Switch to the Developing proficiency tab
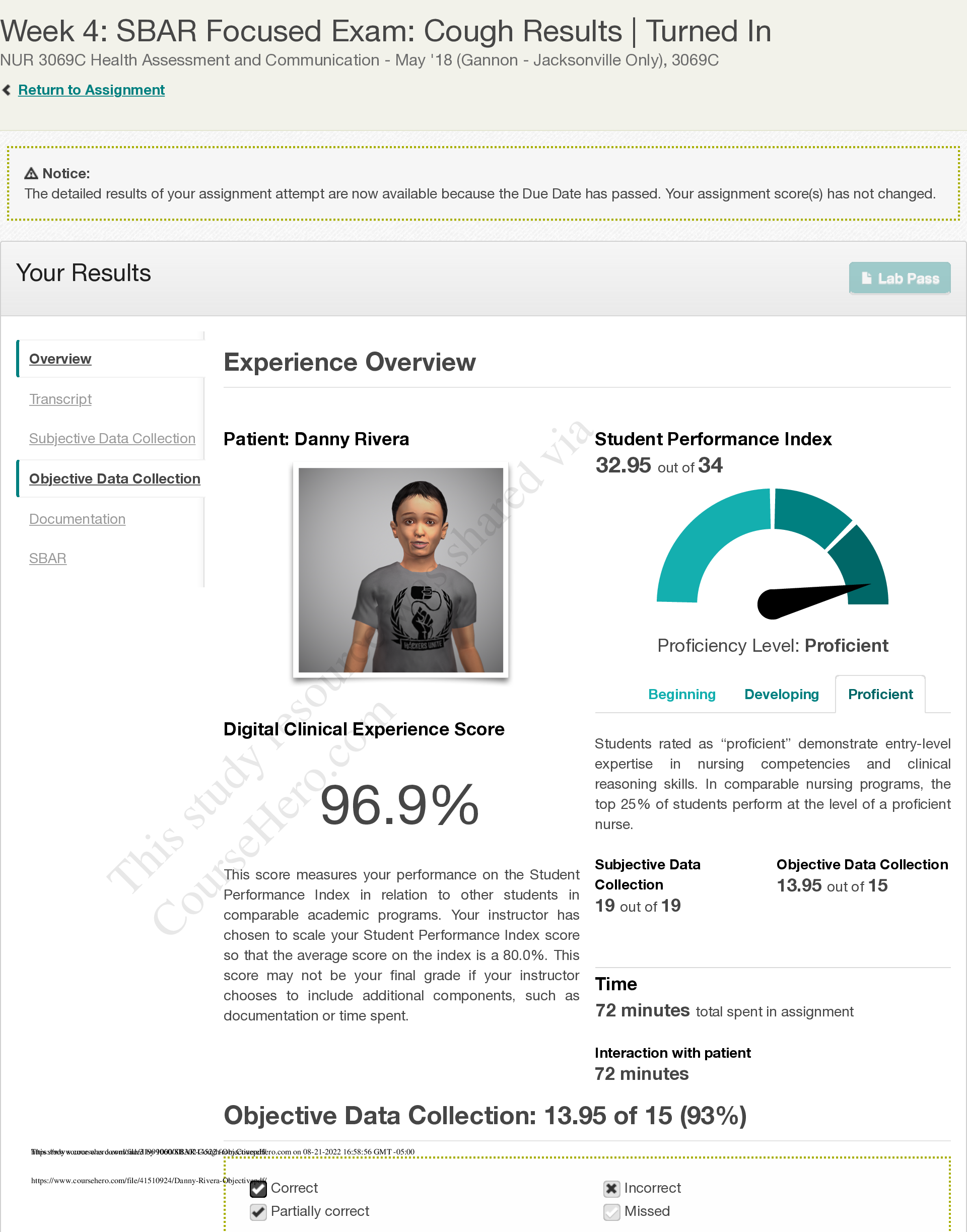 781,694
